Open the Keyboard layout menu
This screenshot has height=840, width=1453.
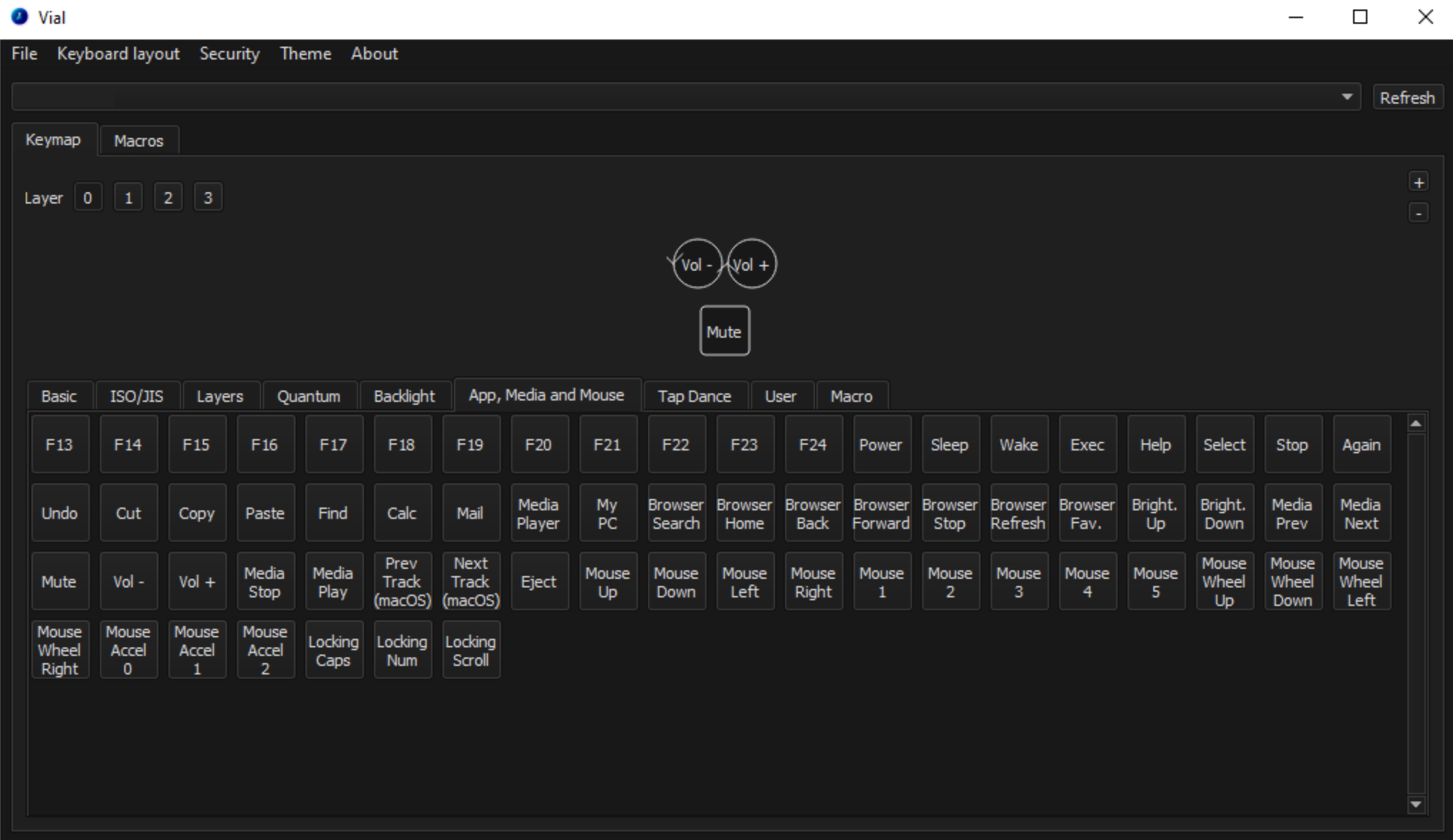click(x=118, y=53)
